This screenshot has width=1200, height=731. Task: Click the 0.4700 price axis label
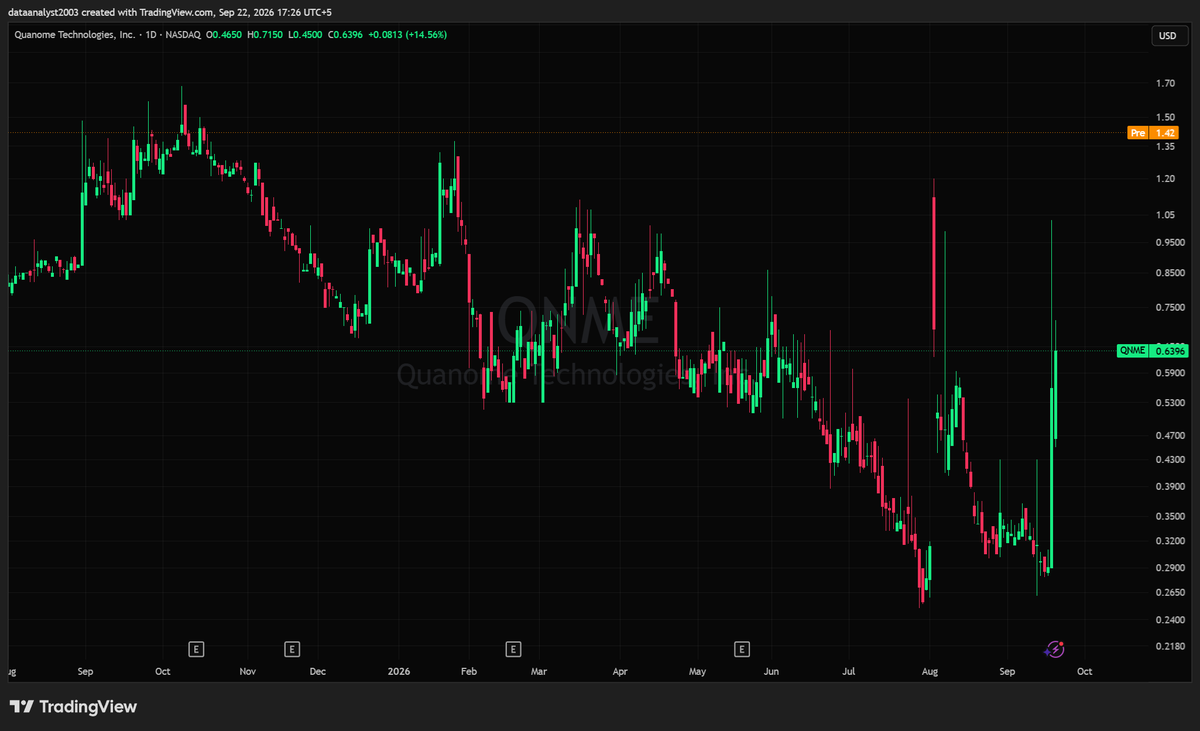[x=1169, y=436]
